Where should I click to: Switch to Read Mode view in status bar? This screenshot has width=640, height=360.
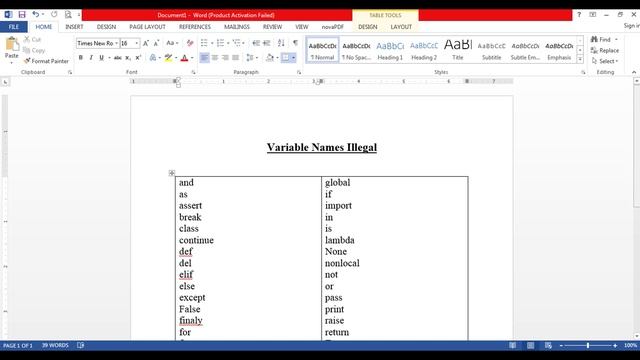click(512, 346)
